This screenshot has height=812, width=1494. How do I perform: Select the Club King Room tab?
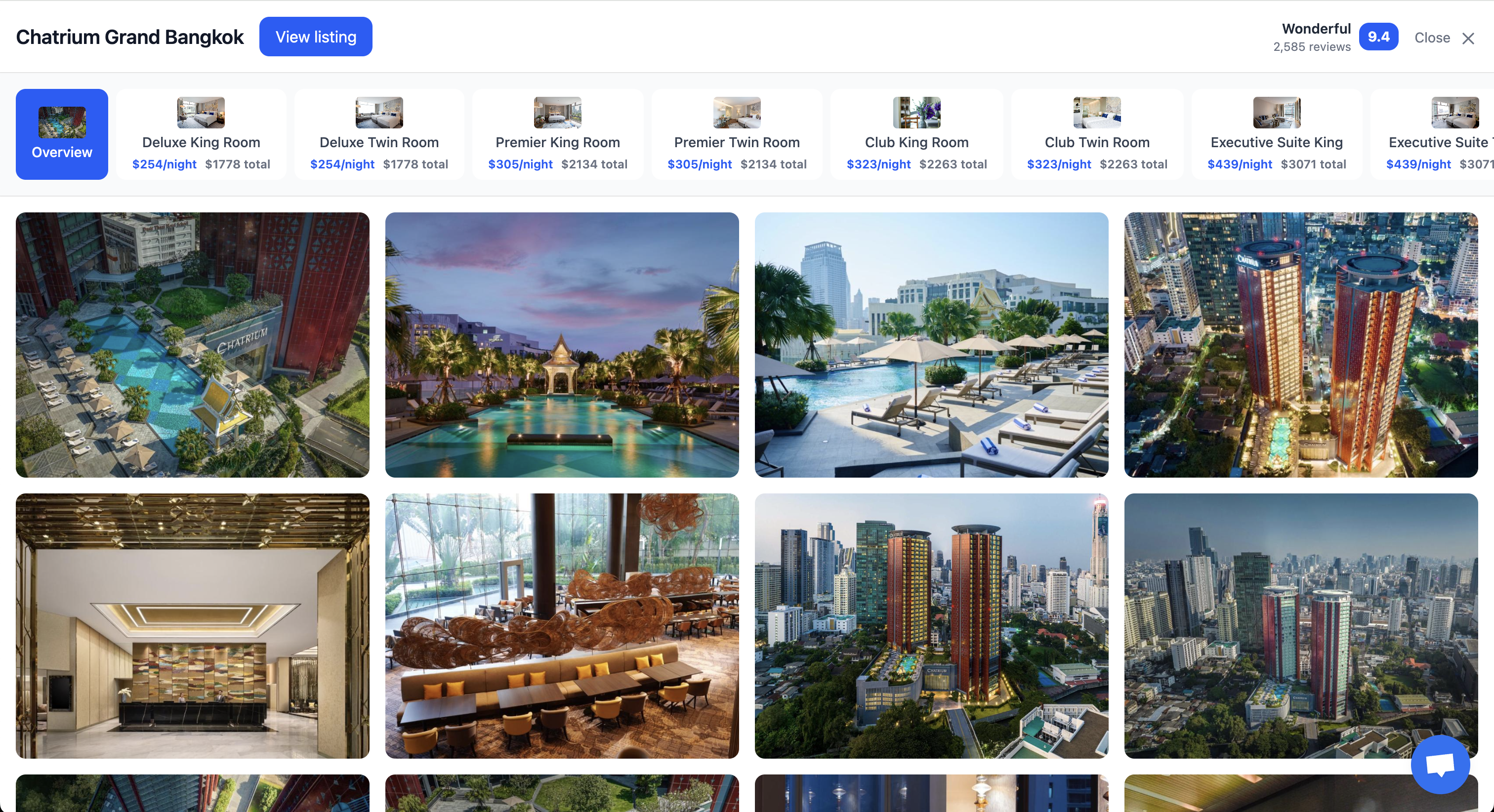(x=917, y=134)
